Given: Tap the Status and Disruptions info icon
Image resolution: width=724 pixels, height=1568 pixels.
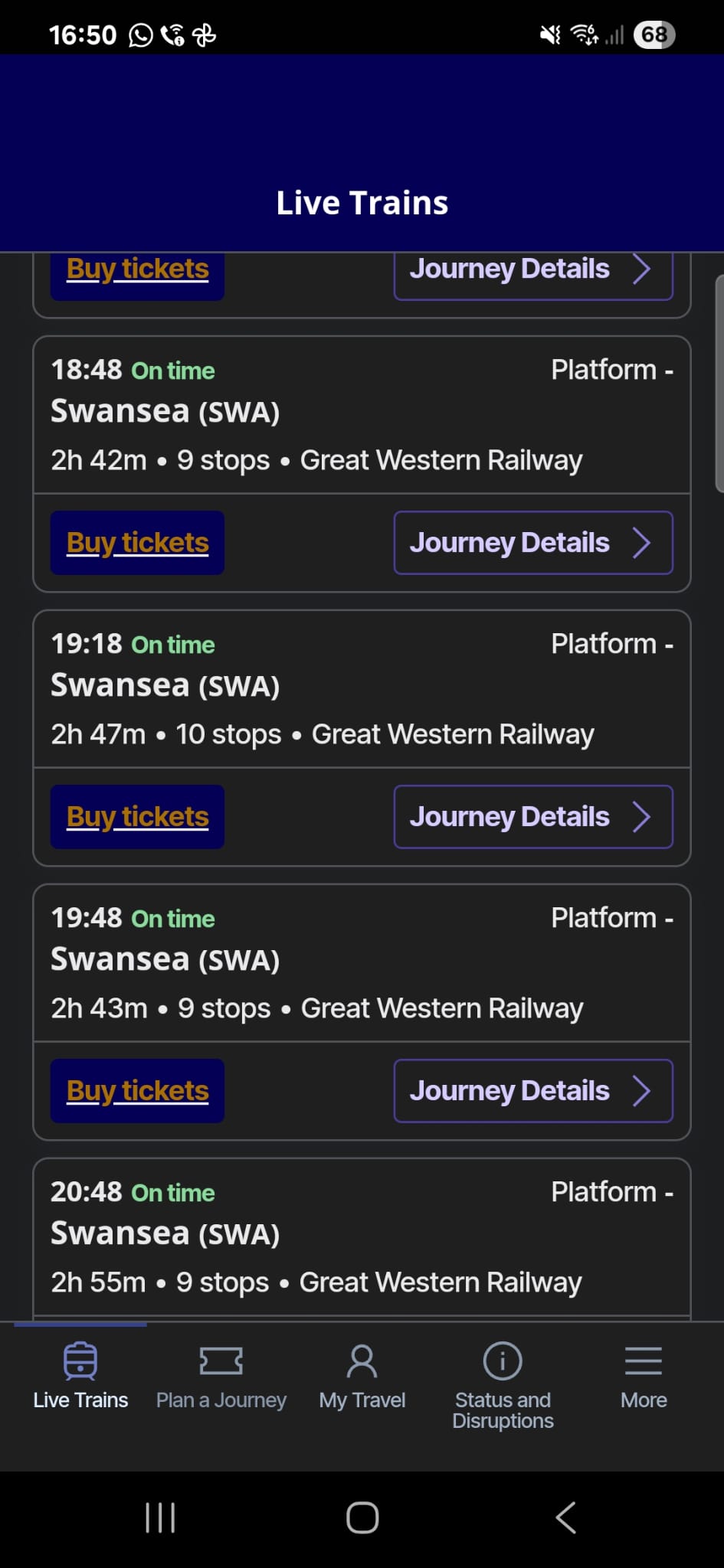Looking at the screenshot, I should click(x=503, y=1361).
